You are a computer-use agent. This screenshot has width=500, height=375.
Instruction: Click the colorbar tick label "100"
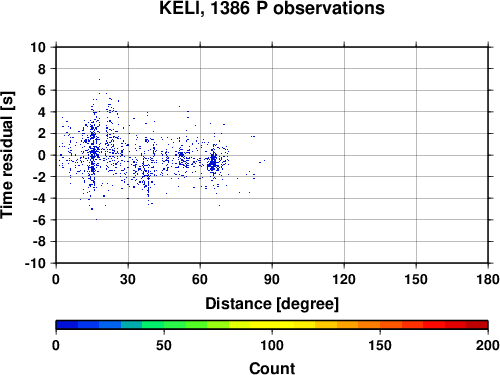click(272, 346)
